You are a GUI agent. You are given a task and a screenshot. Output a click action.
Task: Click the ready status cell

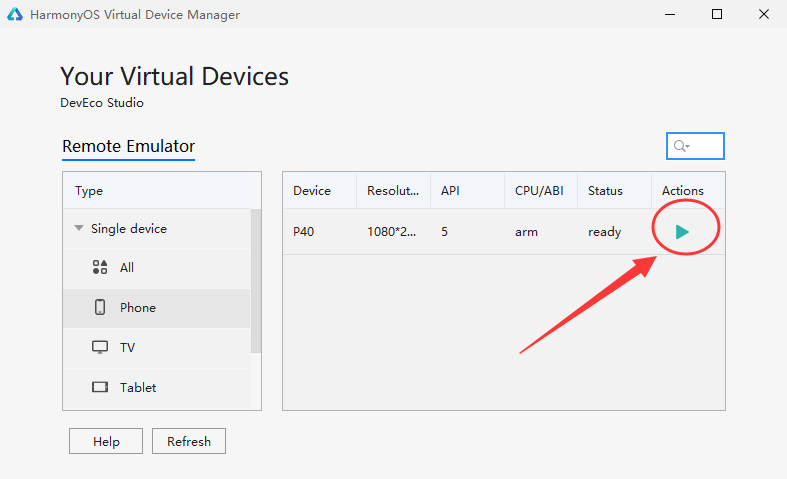click(x=605, y=232)
